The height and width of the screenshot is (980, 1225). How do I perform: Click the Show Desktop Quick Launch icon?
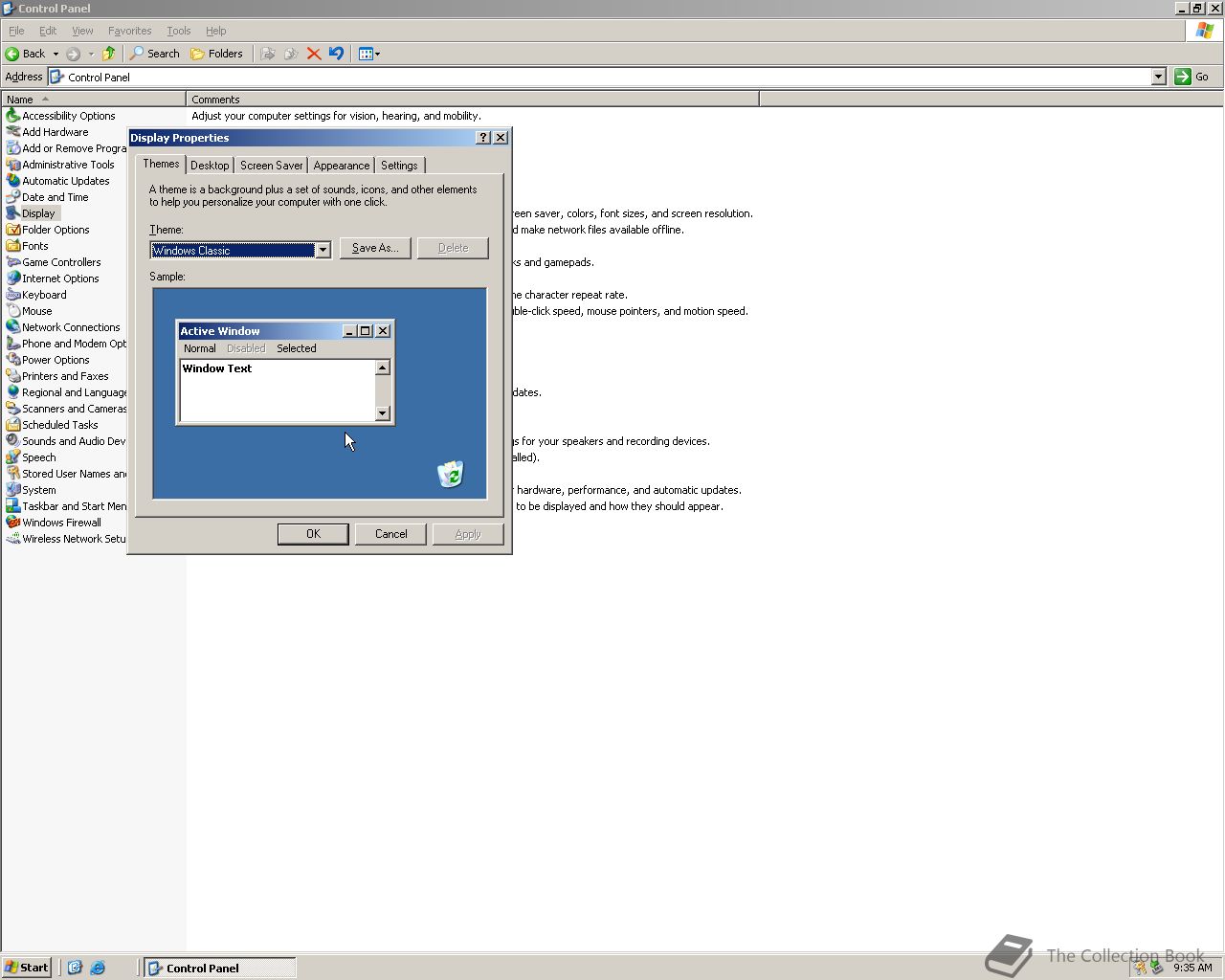pos(75,968)
